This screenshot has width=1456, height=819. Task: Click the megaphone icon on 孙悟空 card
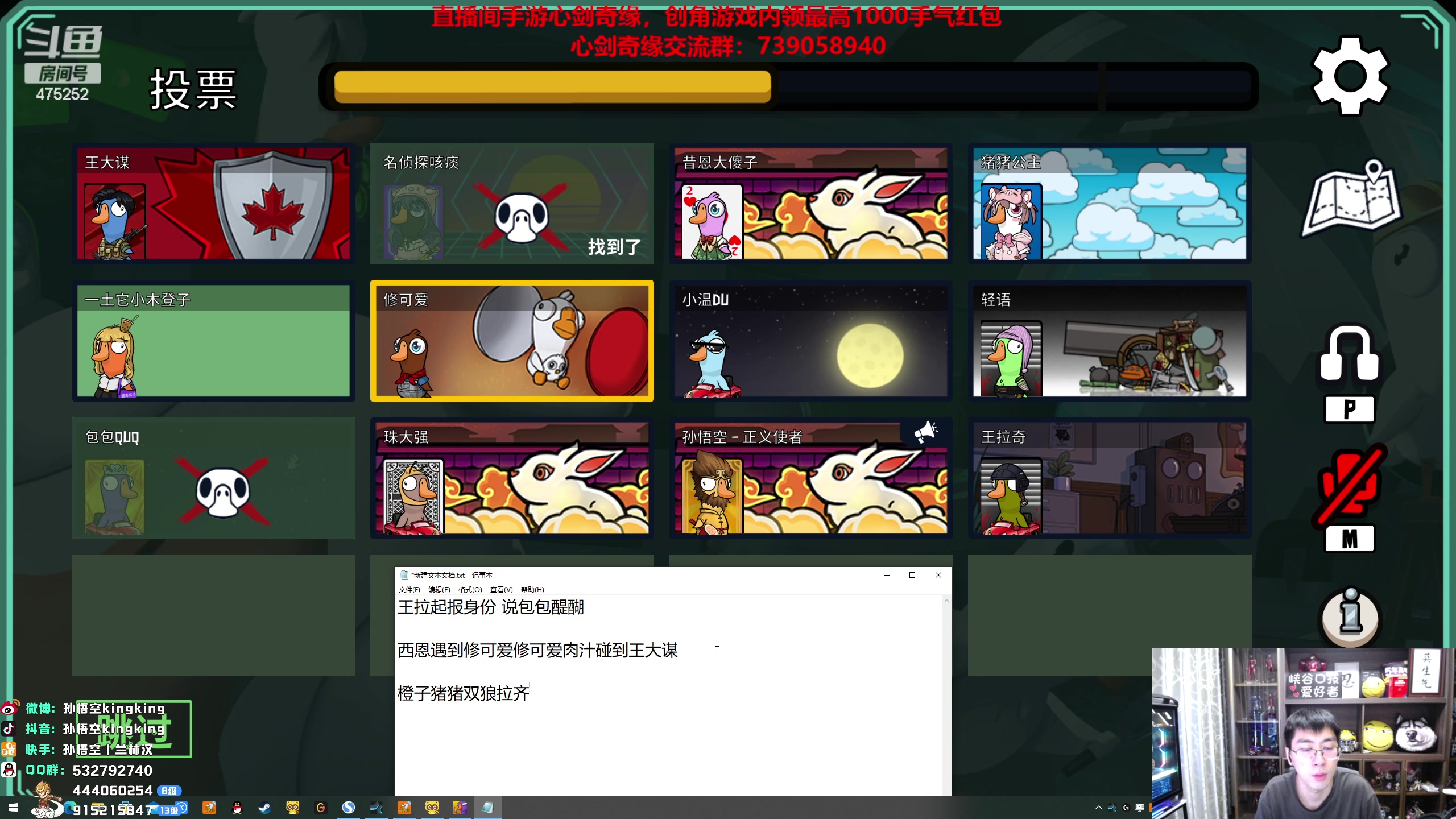925,432
